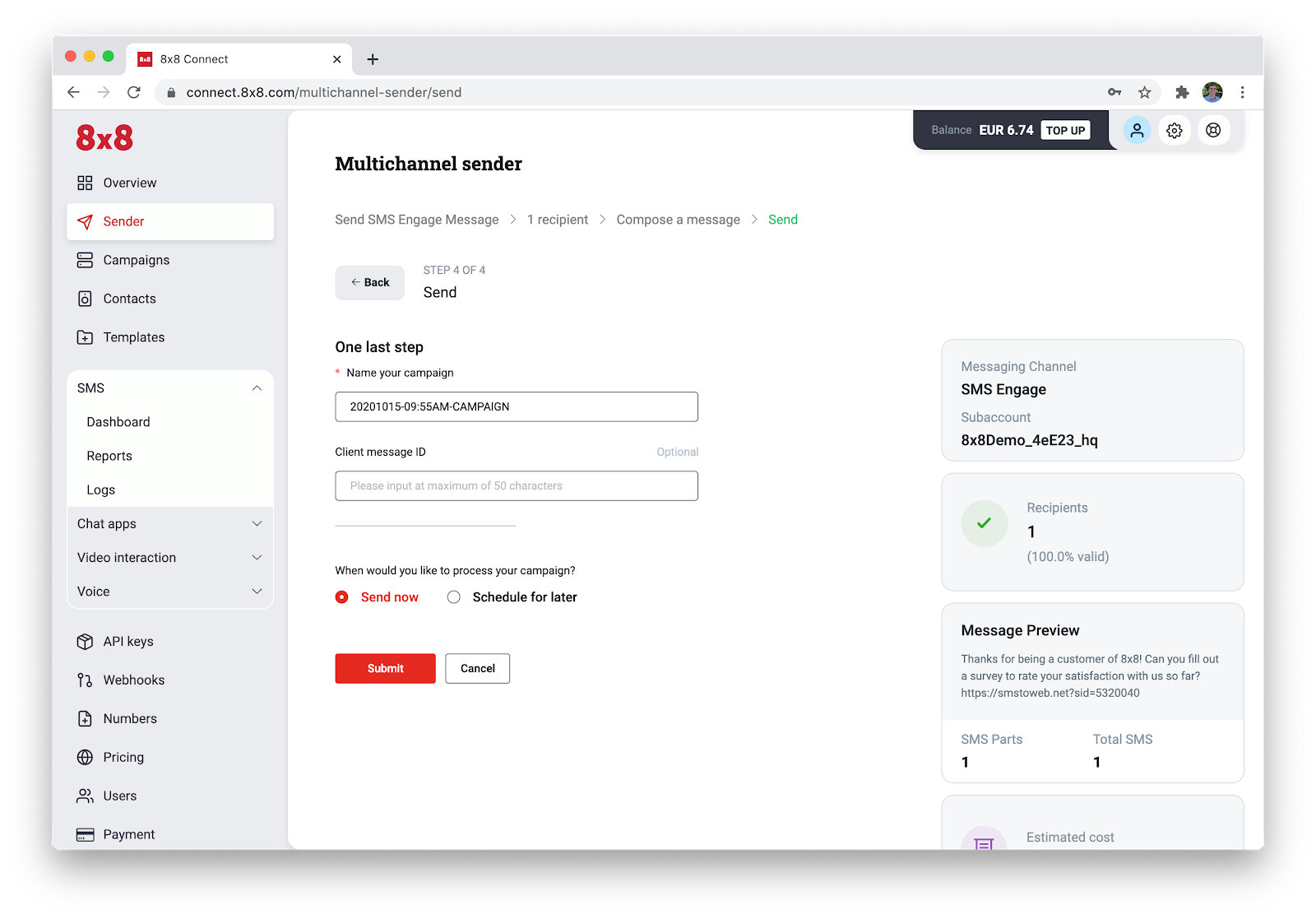Viewport: 1316px width, 919px height.
Task: Click the red Submit button
Action: pos(386,669)
